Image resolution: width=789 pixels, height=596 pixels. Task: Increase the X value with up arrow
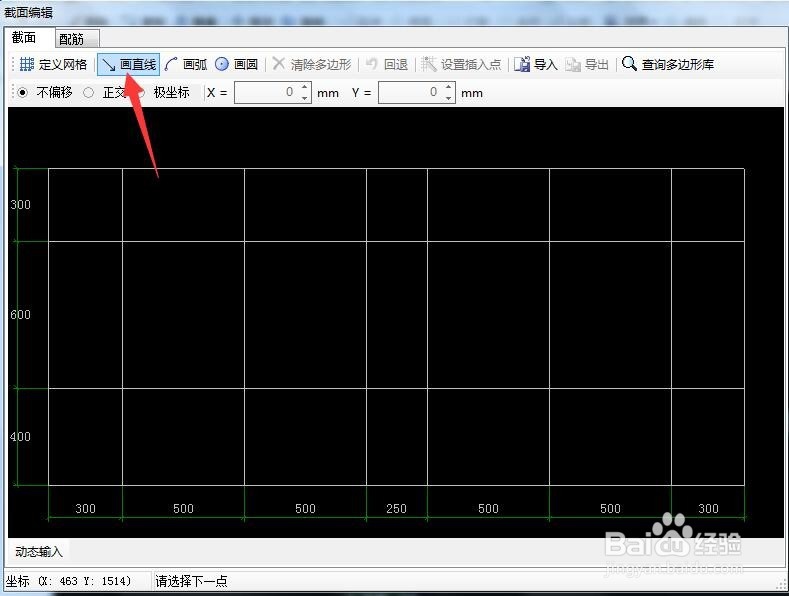[304, 88]
